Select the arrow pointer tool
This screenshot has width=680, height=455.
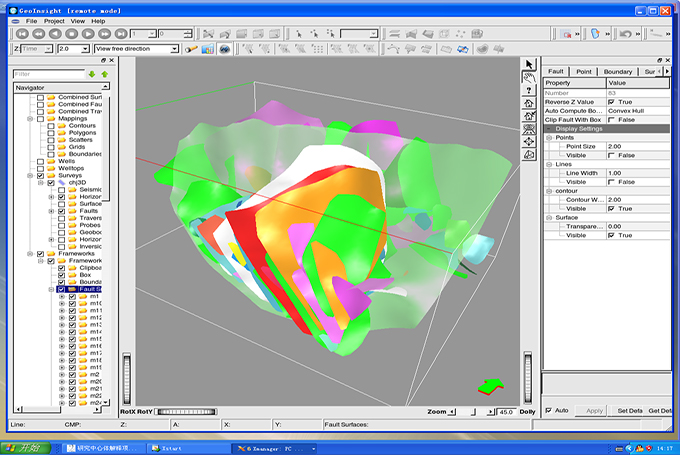[x=529, y=66]
